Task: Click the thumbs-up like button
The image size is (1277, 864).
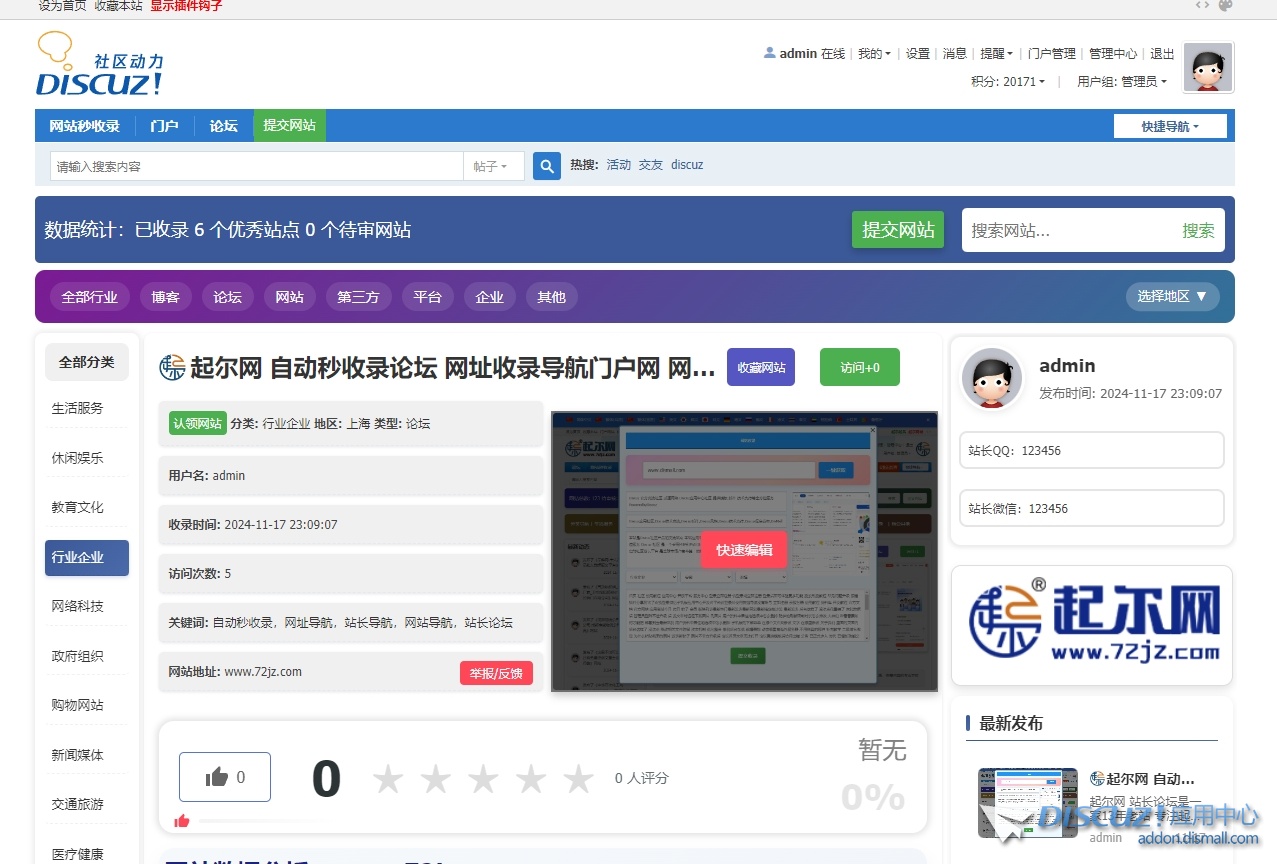Action: [225, 777]
